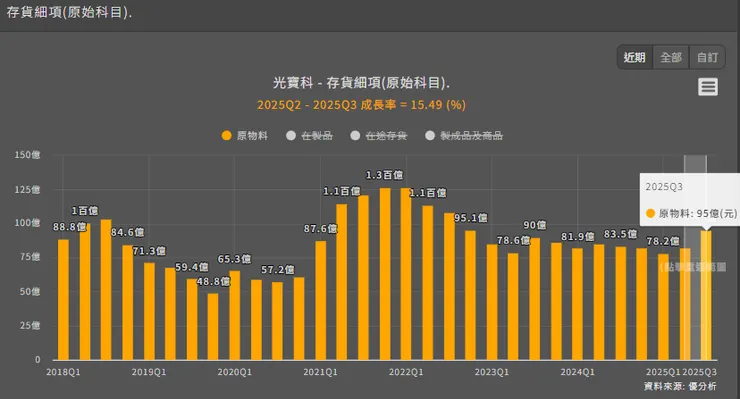Click the 78.6億 data label

point(513,240)
